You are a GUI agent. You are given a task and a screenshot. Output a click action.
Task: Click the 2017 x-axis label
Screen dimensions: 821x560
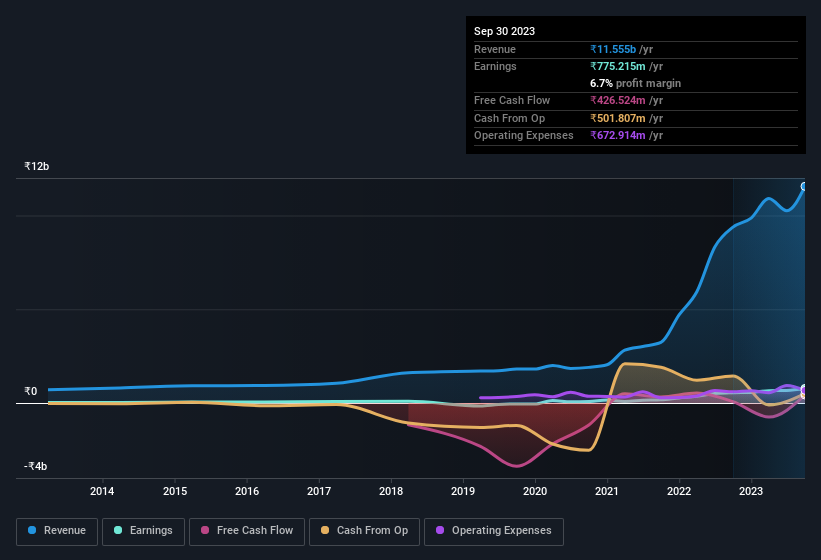[x=319, y=491]
